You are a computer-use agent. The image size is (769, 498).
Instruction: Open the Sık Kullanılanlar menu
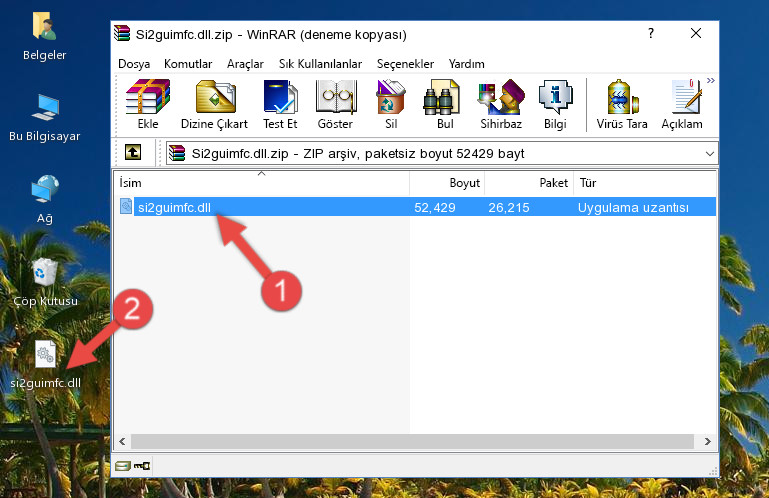[320, 64]
